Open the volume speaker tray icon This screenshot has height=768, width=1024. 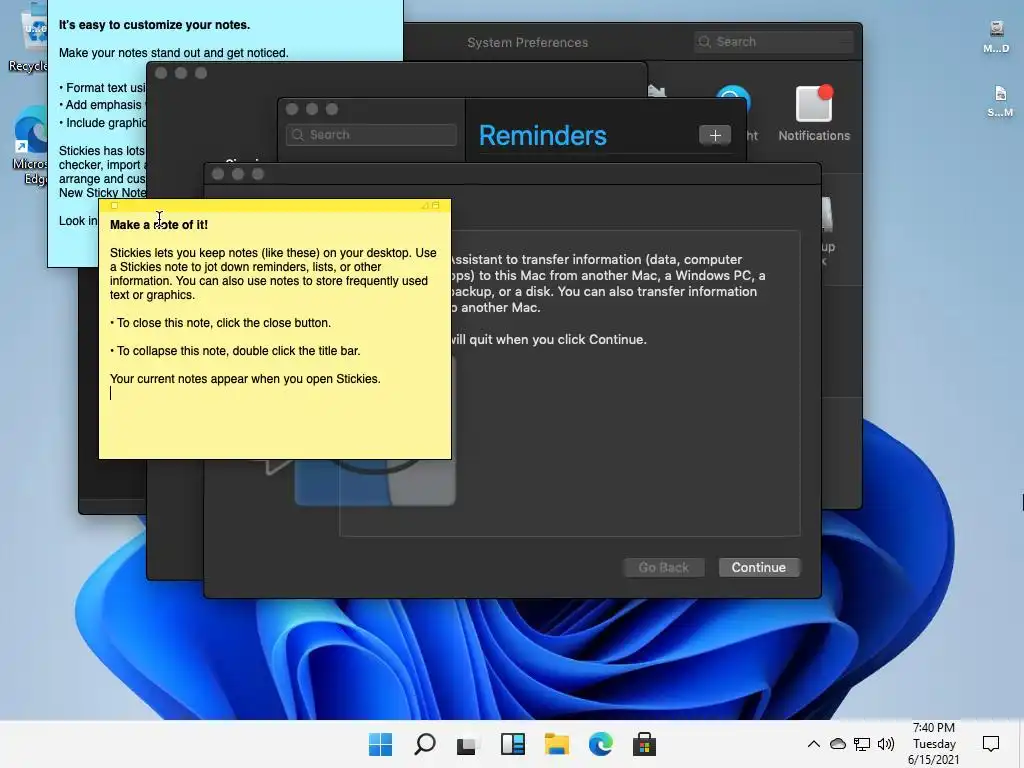click(886, 744)
